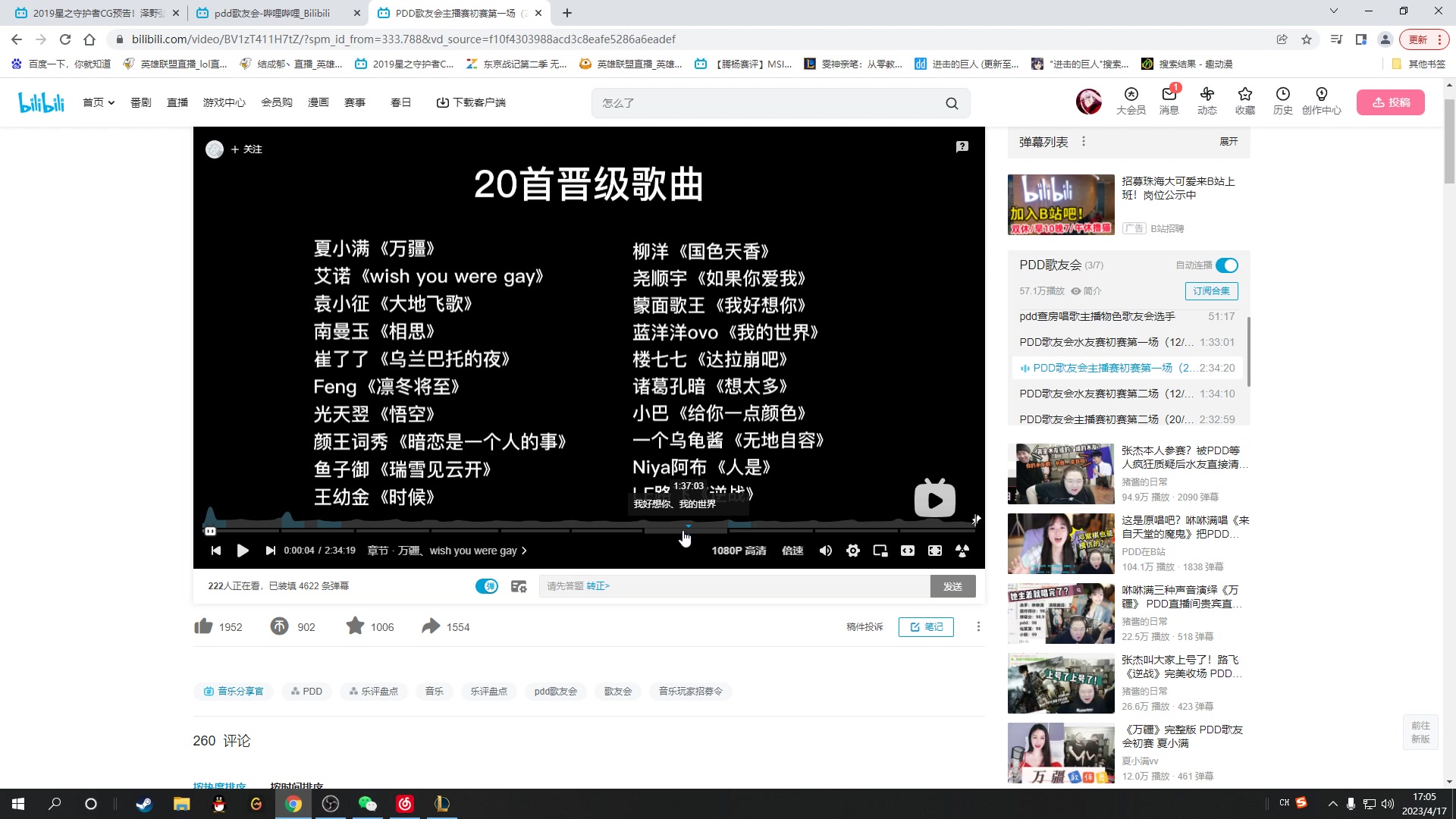The width and height of the screenshot is (1456, 819).
Task: Open the miniplayer TV icon overlay
Action: tap(934, 499)
